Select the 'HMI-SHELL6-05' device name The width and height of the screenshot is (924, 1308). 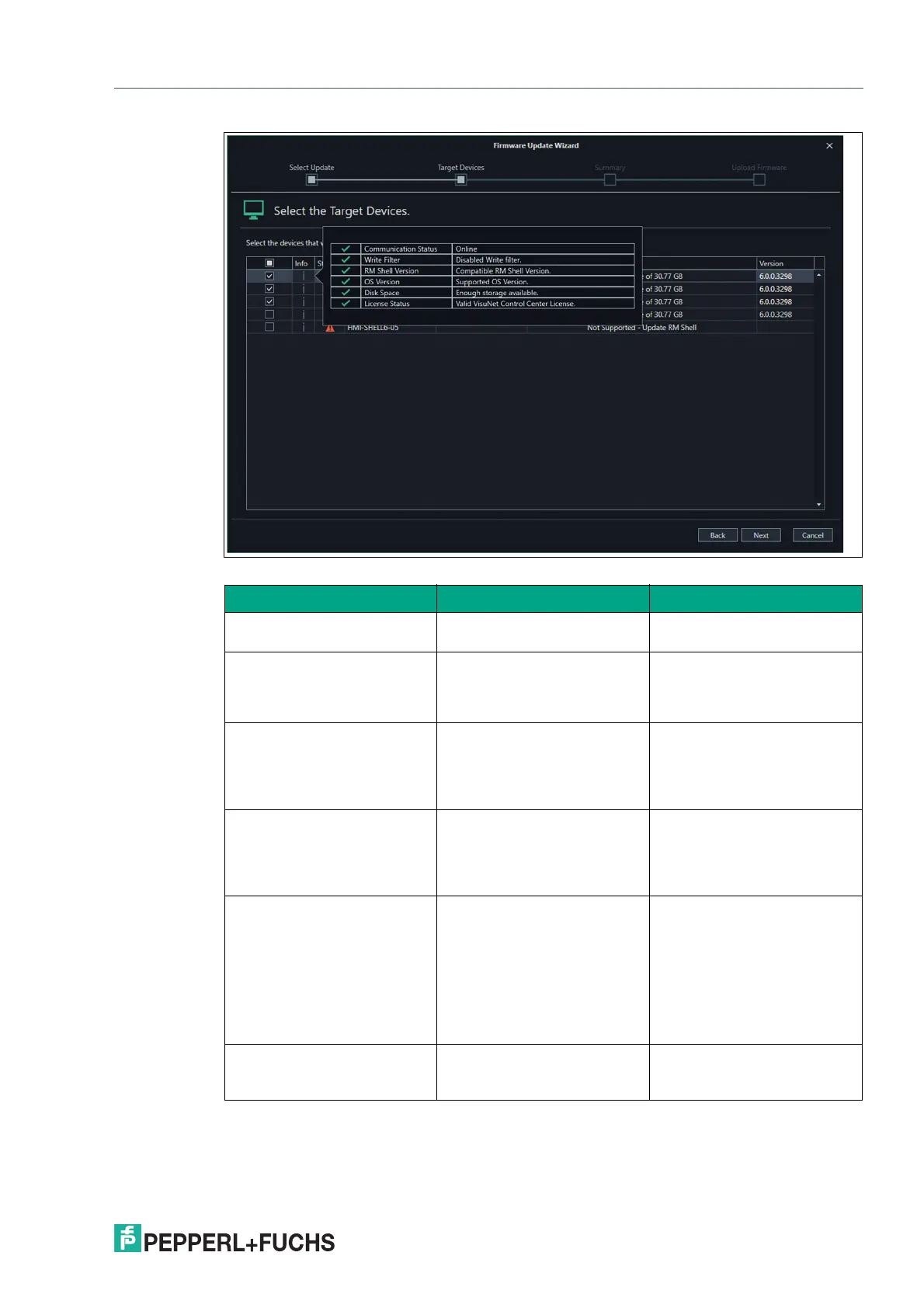click(373, 328)
